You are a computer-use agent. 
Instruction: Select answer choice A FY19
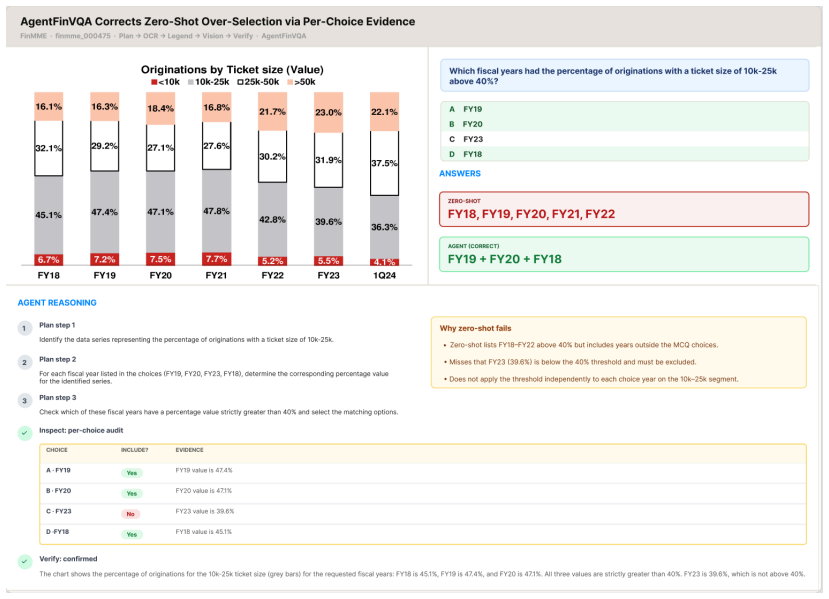624,109
